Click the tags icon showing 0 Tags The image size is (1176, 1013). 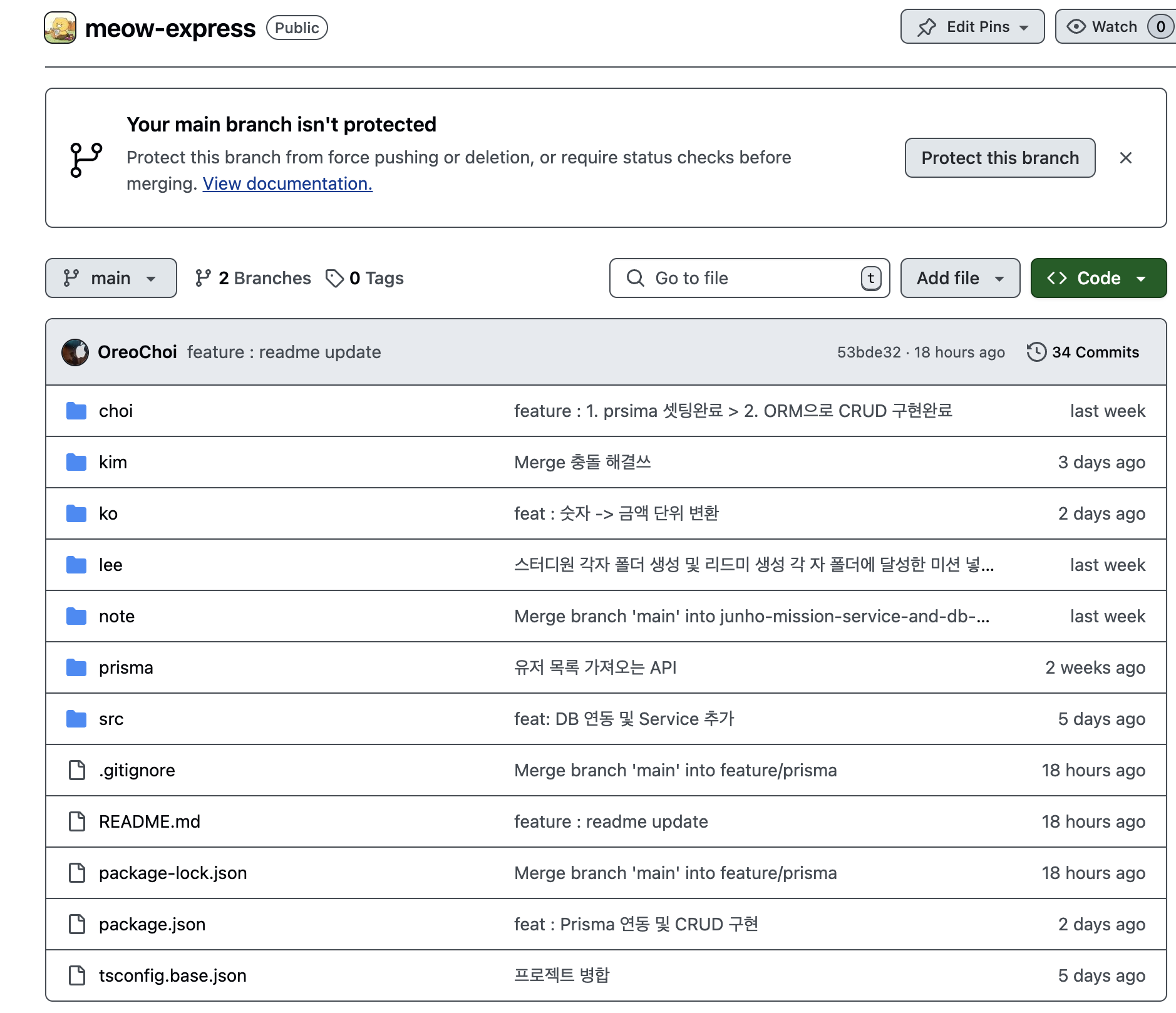(335, 278)
